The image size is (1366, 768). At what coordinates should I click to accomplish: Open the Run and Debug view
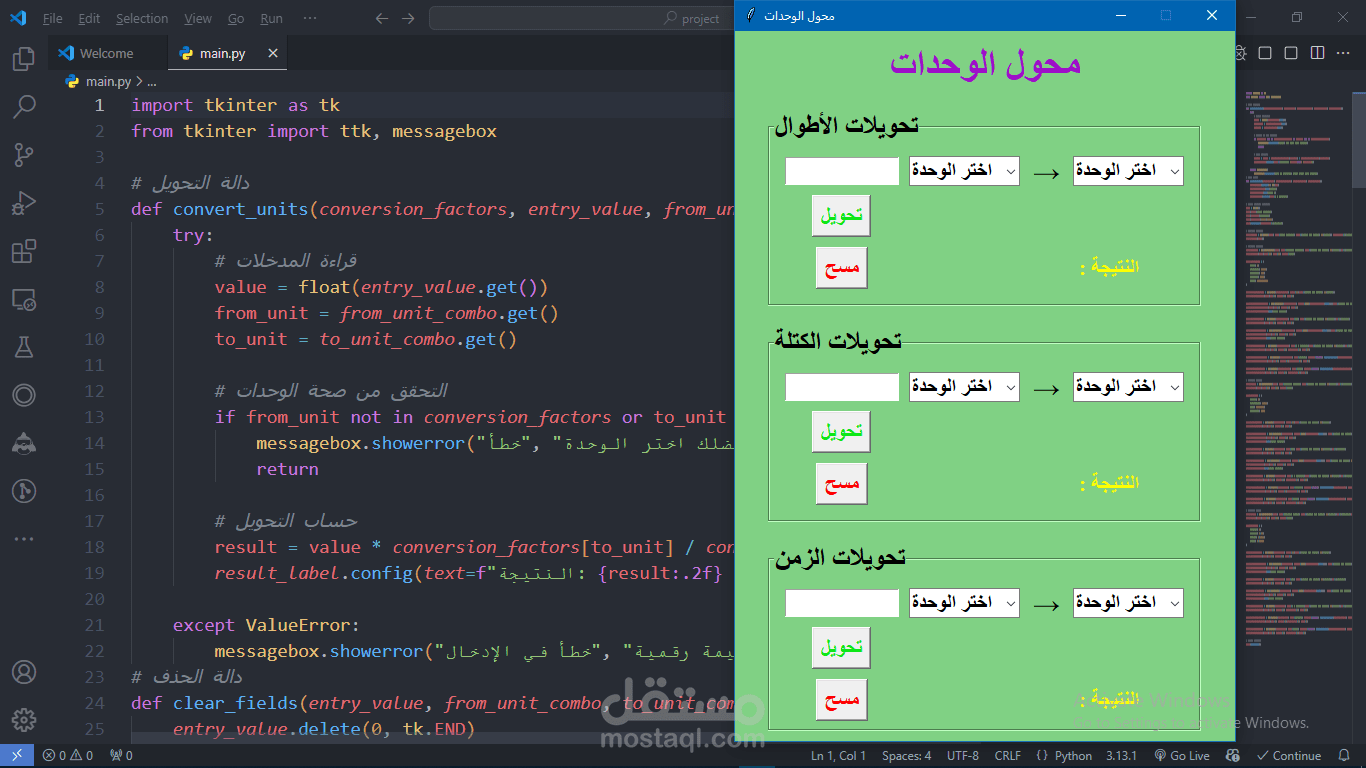coord(24,203)
